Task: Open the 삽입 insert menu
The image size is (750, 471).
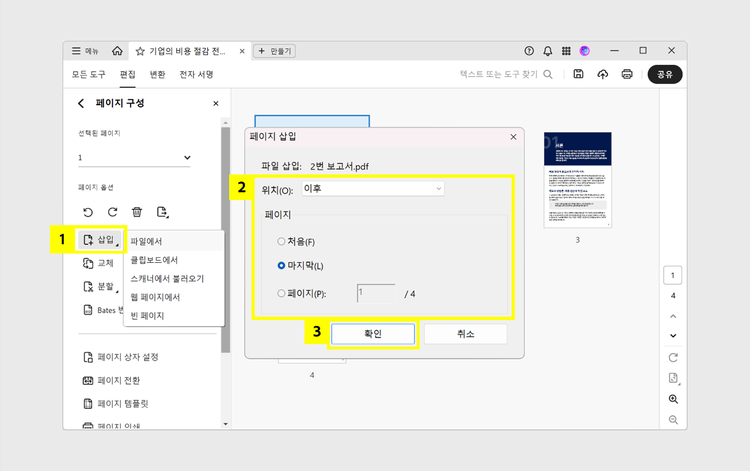Action: [100, 240]
